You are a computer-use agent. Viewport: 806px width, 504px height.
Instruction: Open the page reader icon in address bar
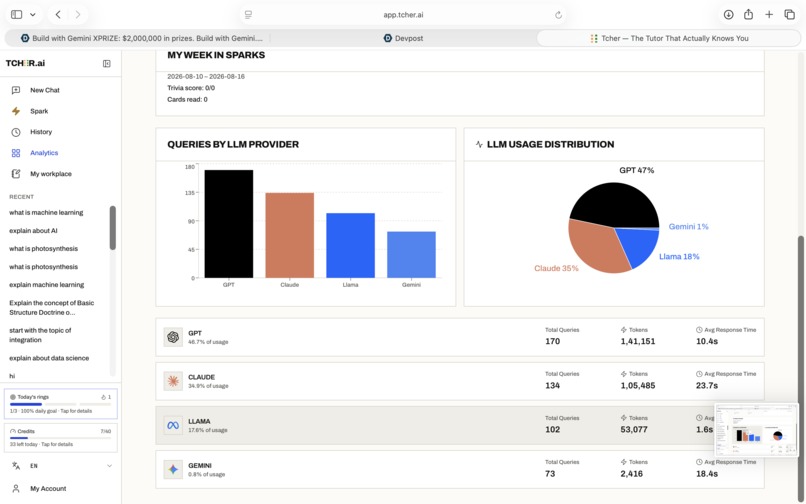pyautogui.click(x=248, y=15)
